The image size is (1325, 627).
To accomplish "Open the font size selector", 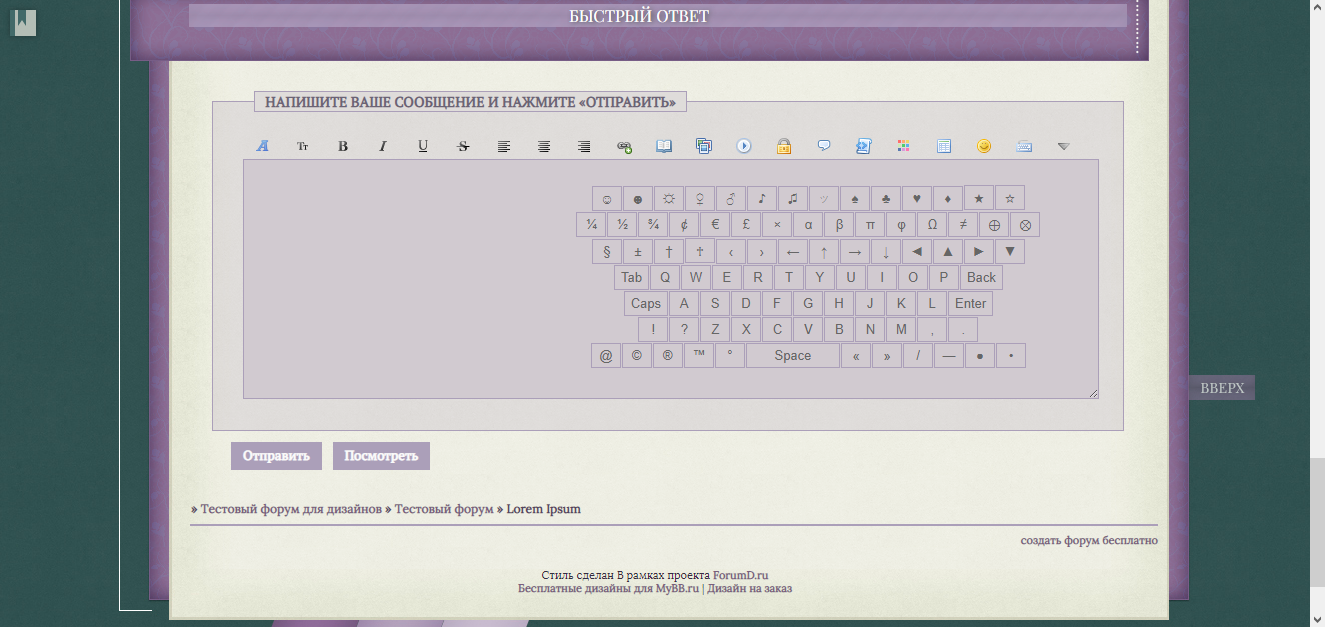I will click(303, 146).
